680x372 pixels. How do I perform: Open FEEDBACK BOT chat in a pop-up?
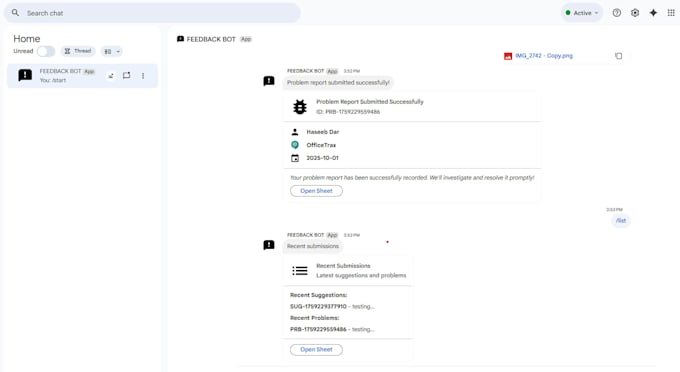[126, 75]
